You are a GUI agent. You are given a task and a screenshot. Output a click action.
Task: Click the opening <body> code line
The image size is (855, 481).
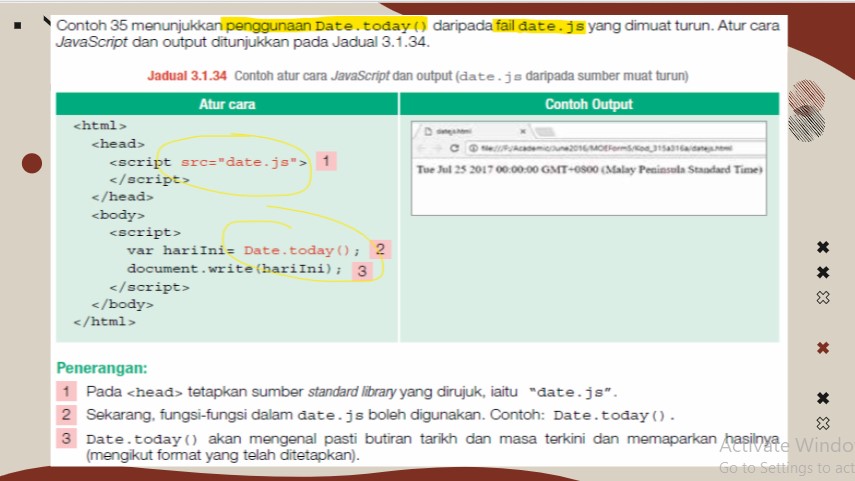[x=118, y=215]
